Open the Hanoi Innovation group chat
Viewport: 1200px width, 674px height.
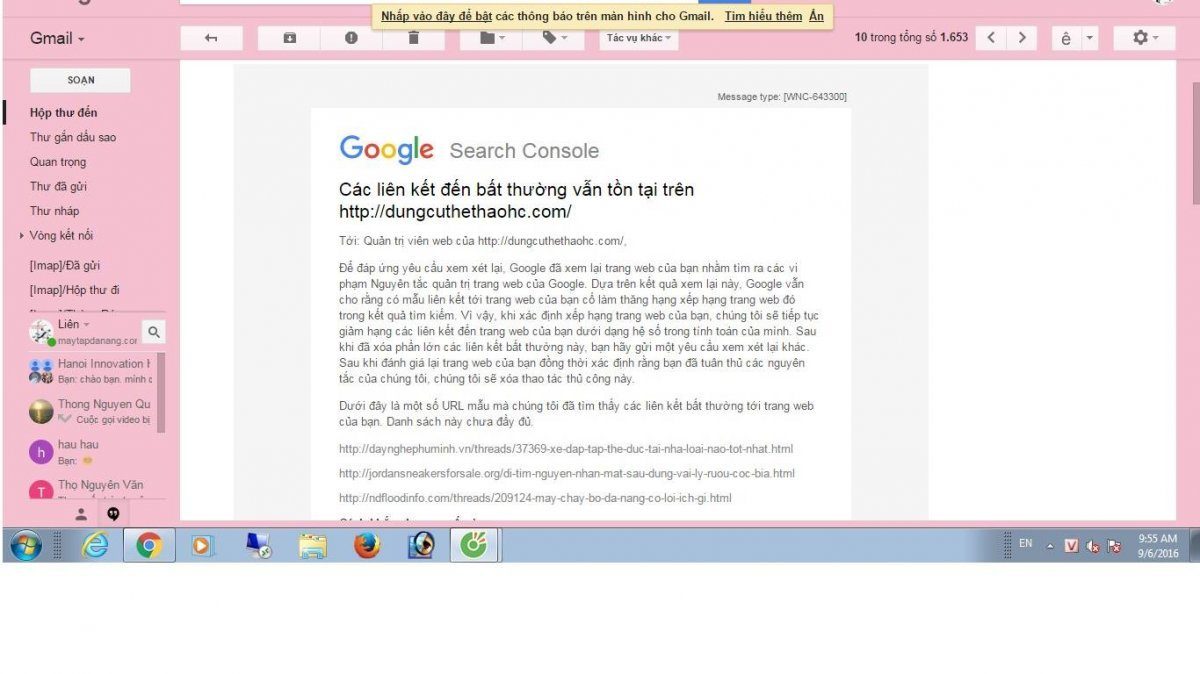[90, 371]
